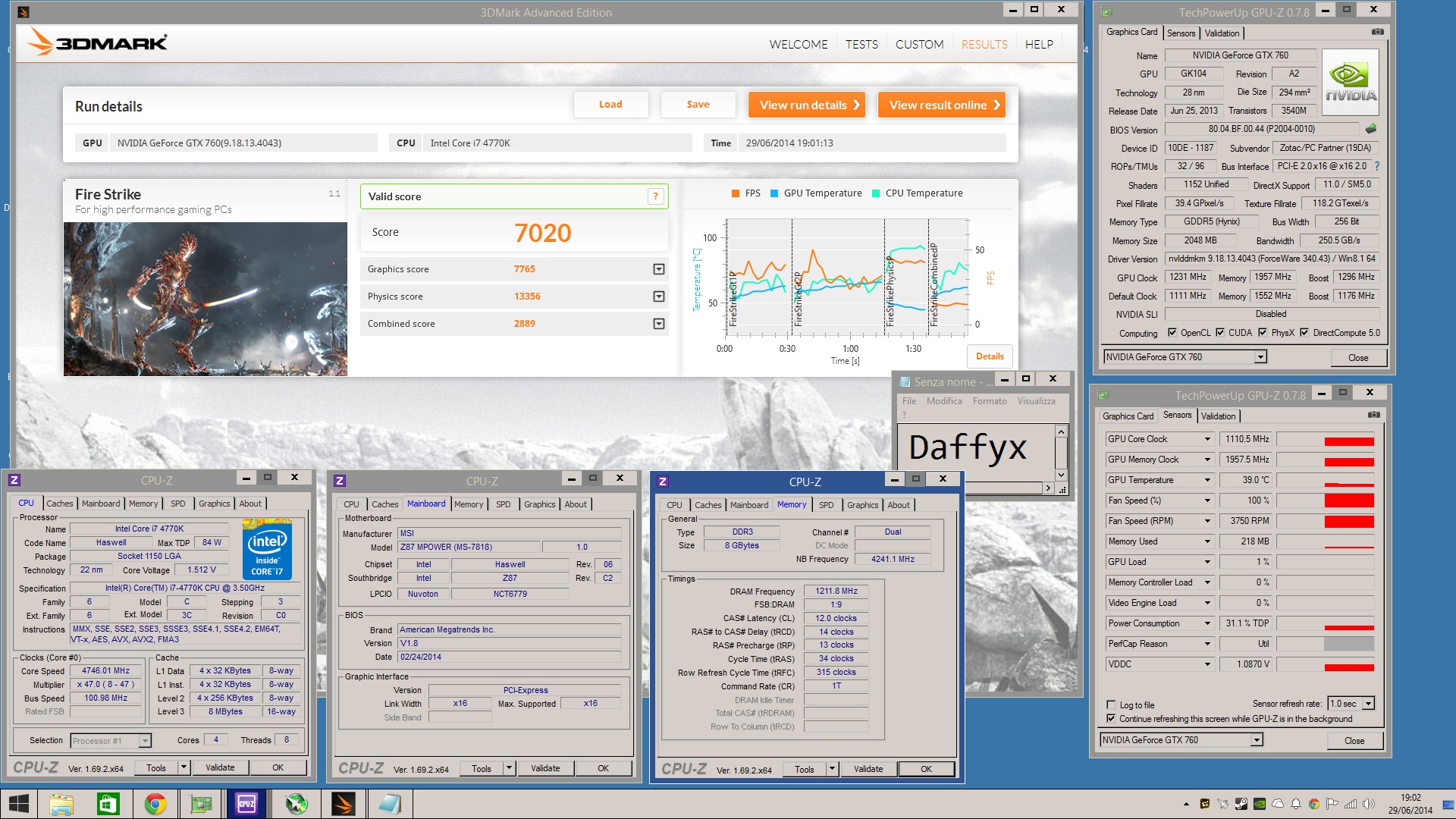Viewport: 1456px width, 819px height.
Task: Click the Notepad vertical scrollbar up arrow
Action: pos(1061,431)
